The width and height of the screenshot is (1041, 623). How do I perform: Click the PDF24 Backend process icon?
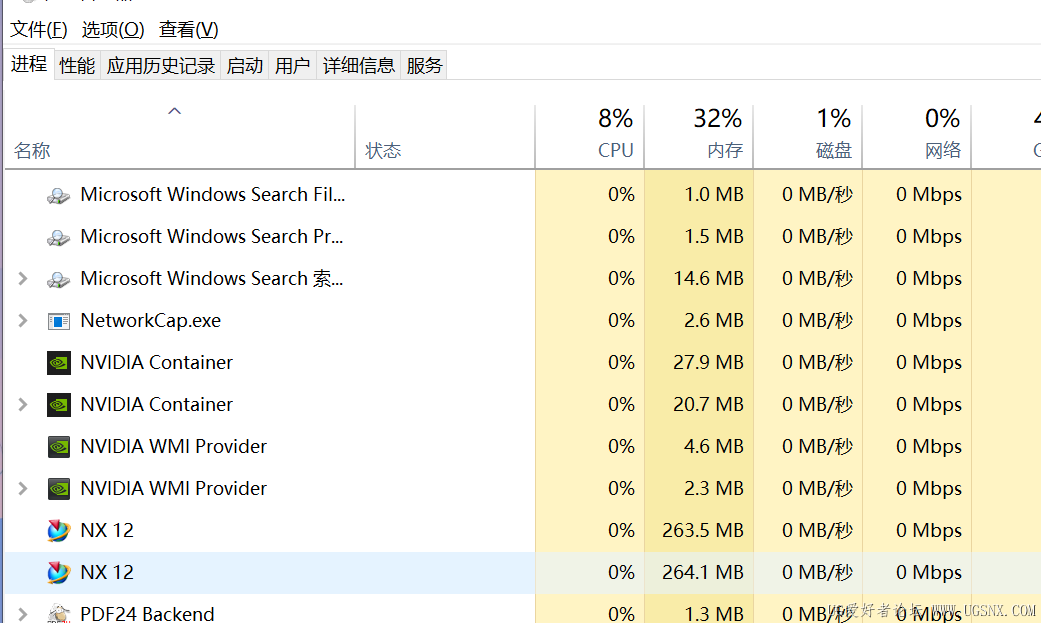58,613
